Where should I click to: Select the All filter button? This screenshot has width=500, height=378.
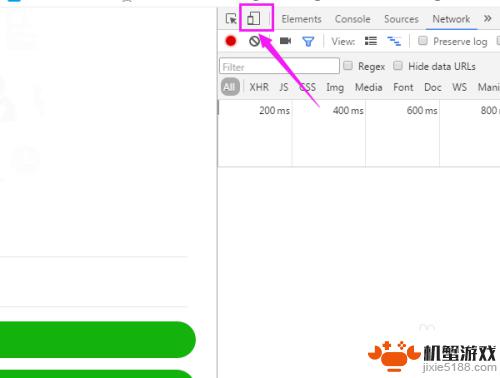[230, 87]
